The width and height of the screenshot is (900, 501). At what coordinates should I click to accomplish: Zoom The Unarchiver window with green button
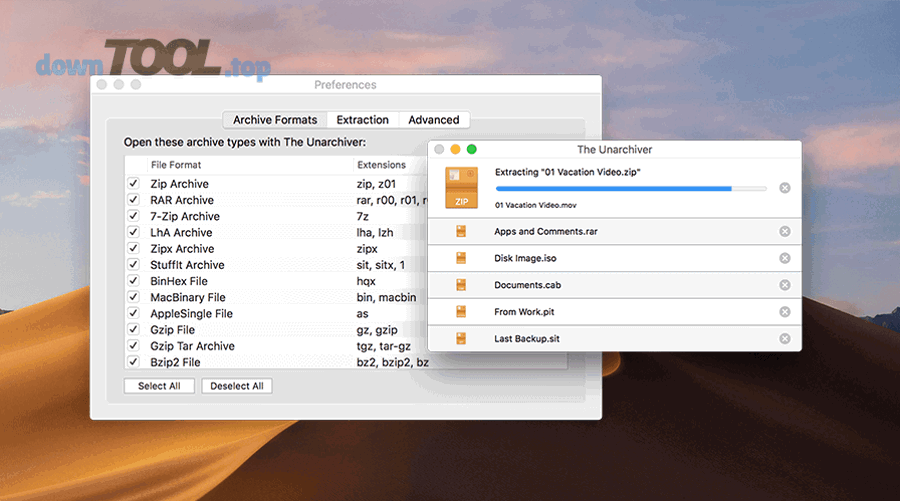tap(472, 150)
